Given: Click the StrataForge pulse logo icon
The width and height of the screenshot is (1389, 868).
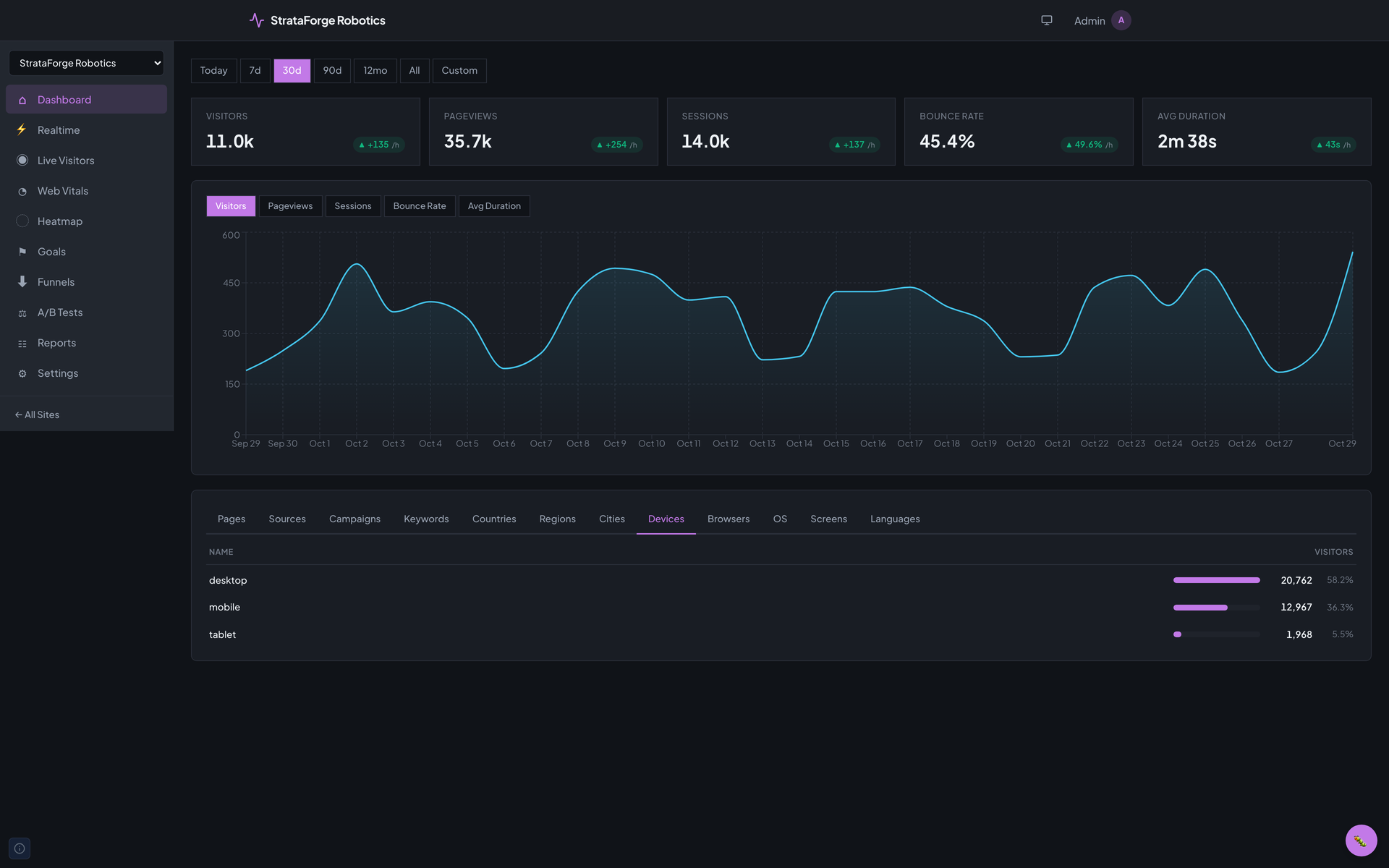Looking at the screenshot, I should pyautogui.click(x=256, y=20).
